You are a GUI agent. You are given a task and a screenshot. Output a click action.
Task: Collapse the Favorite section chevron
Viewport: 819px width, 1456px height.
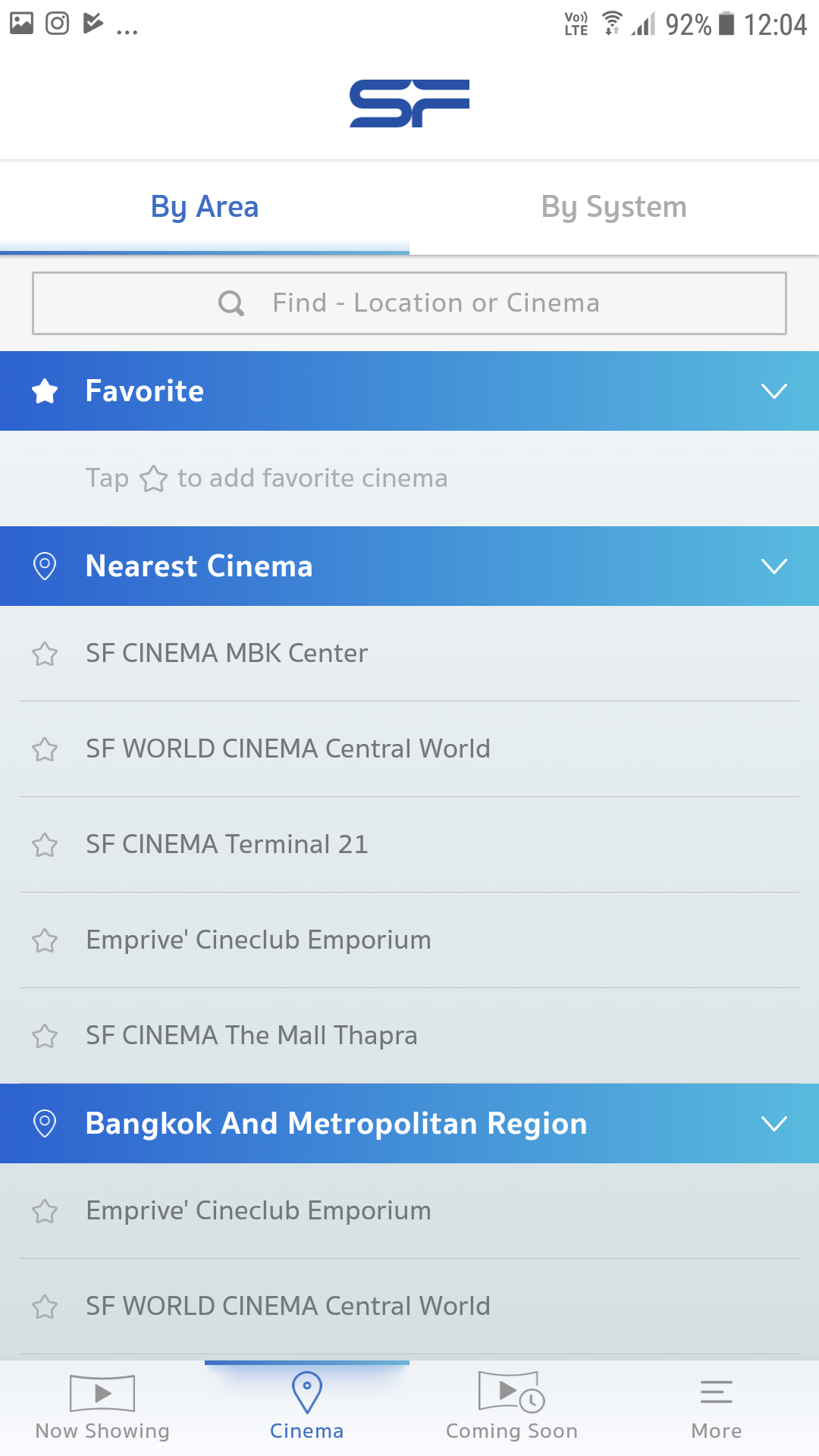tap(774, 391)
